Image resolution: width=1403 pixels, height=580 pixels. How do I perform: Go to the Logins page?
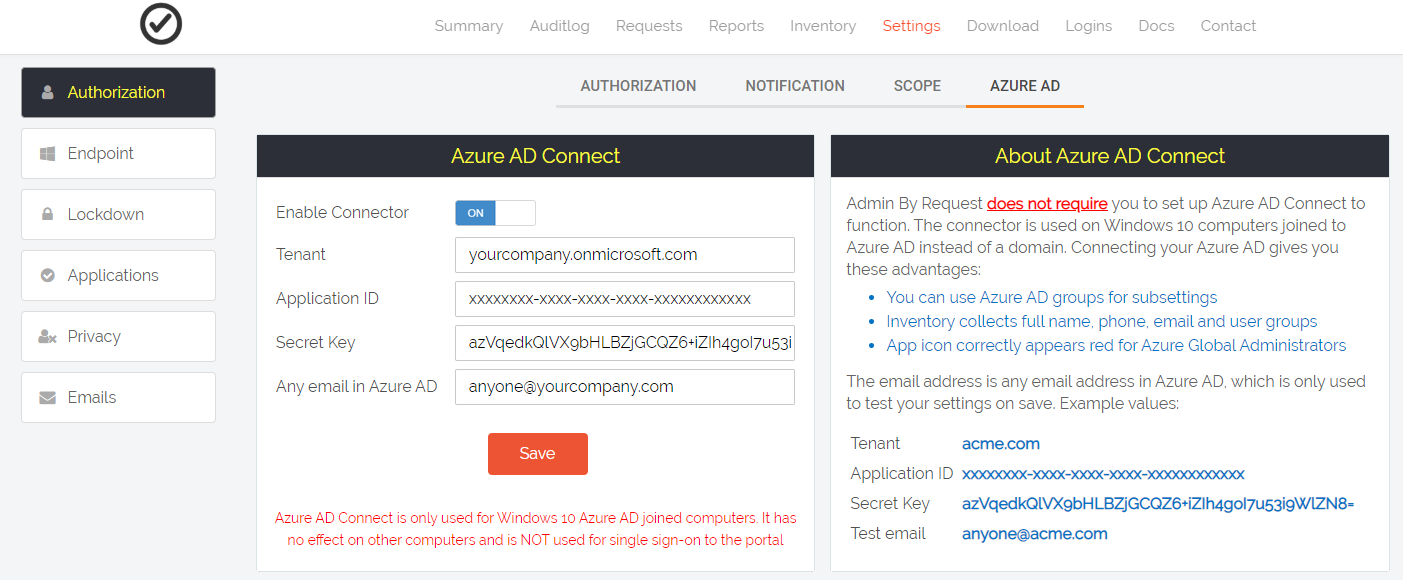click(x=1089, y=26)
